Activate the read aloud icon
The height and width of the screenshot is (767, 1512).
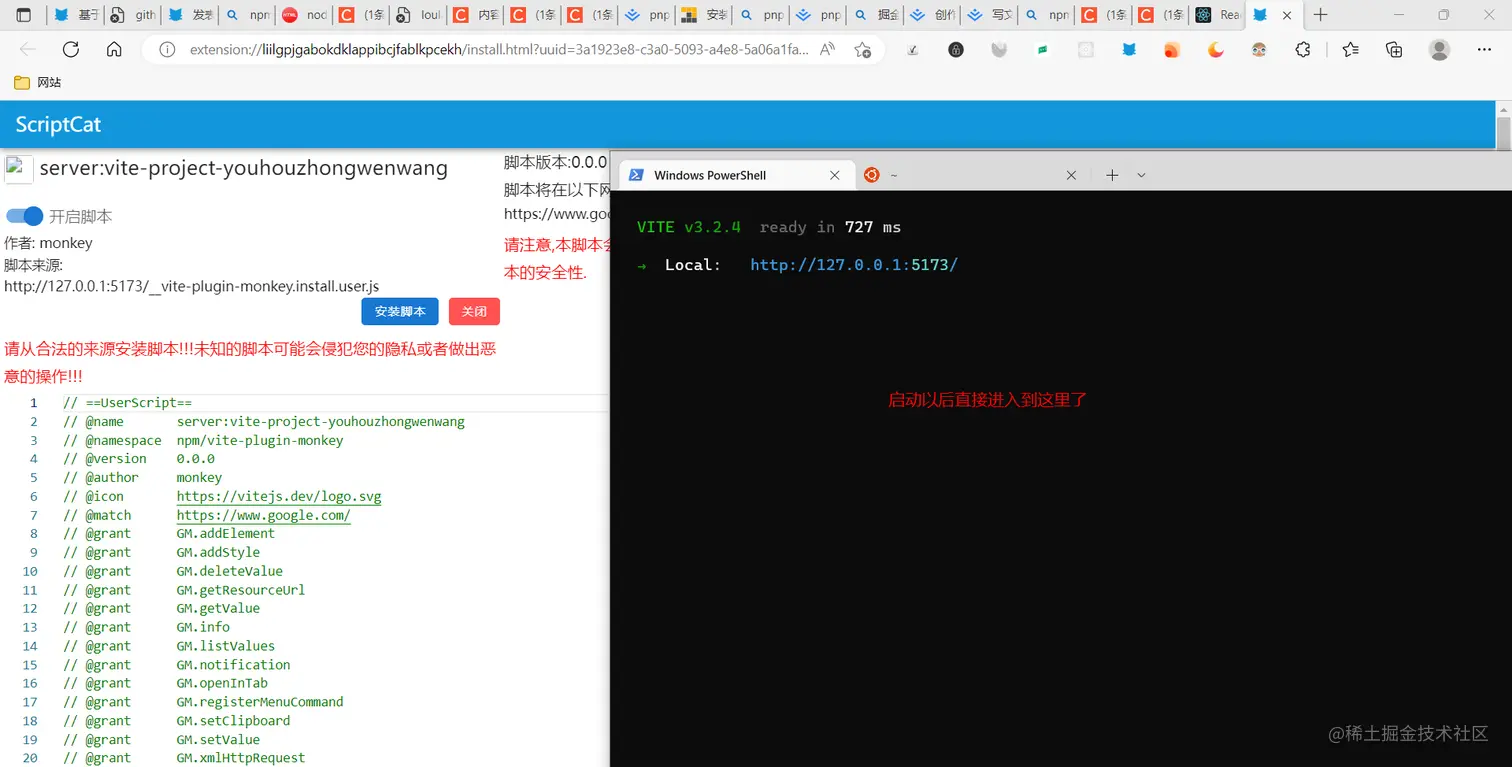click(x=827, y=49)
